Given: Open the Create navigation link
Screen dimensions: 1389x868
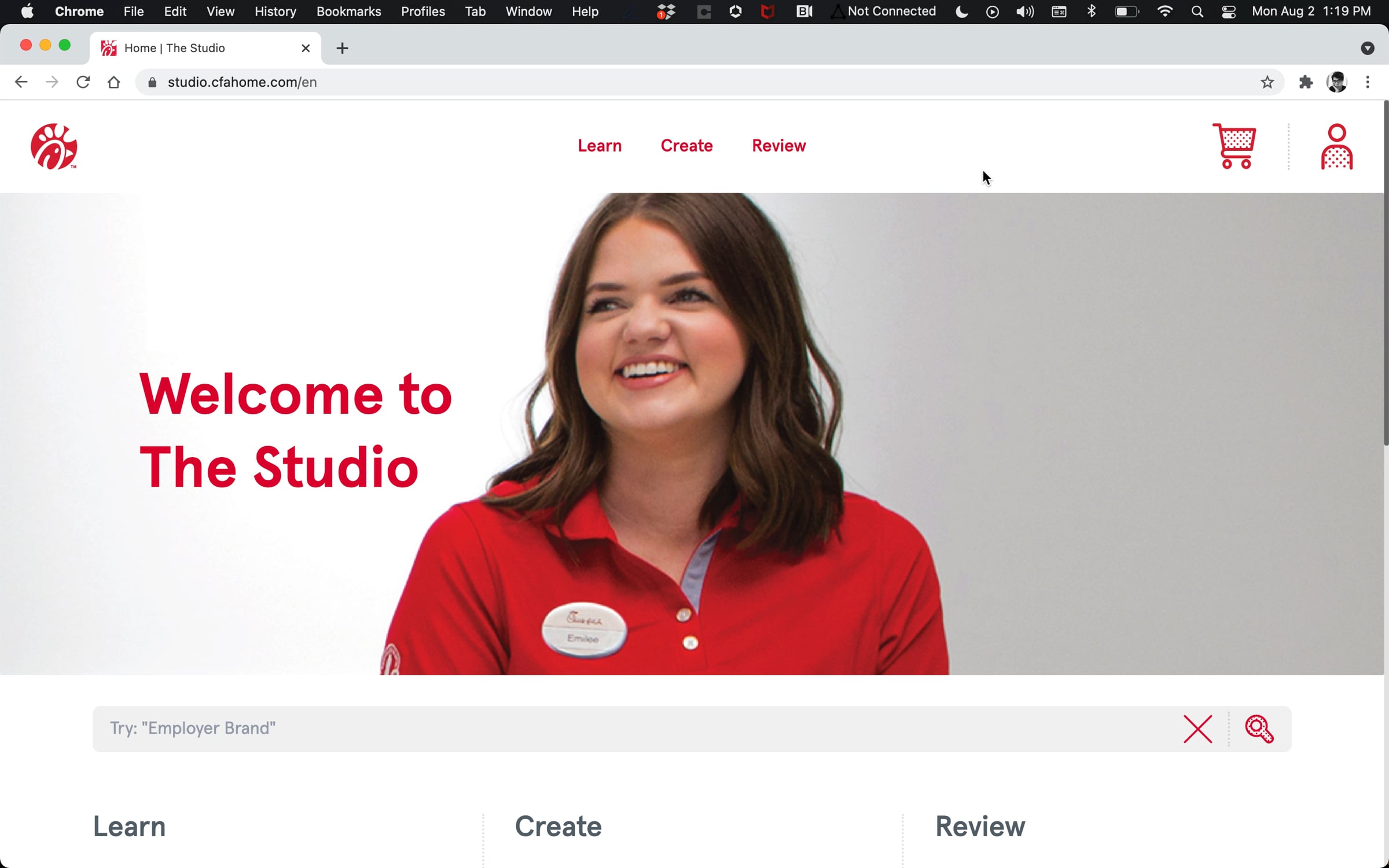Looking at the screenshot, I should pyautogui.click(x=686, y=146).
